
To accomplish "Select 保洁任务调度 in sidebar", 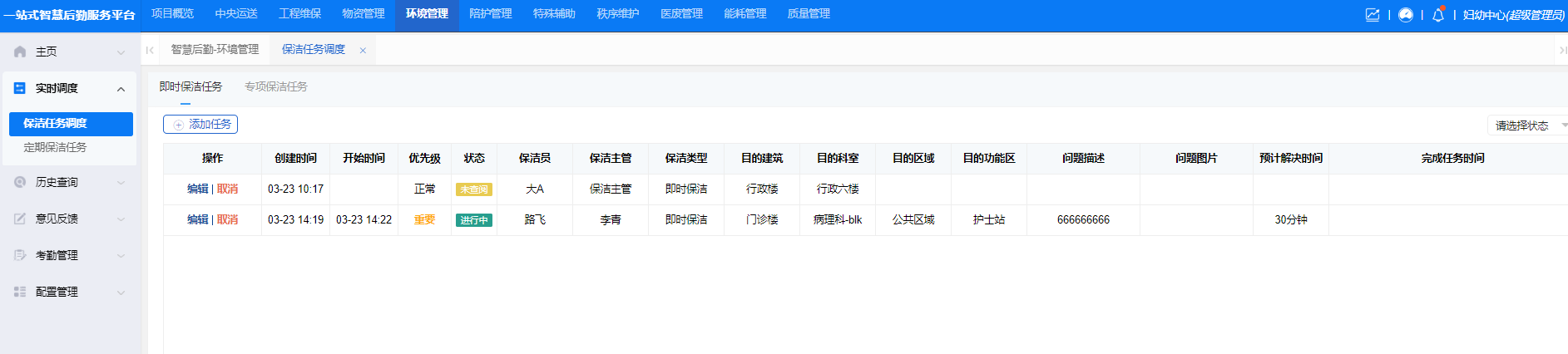I will 71,124.
